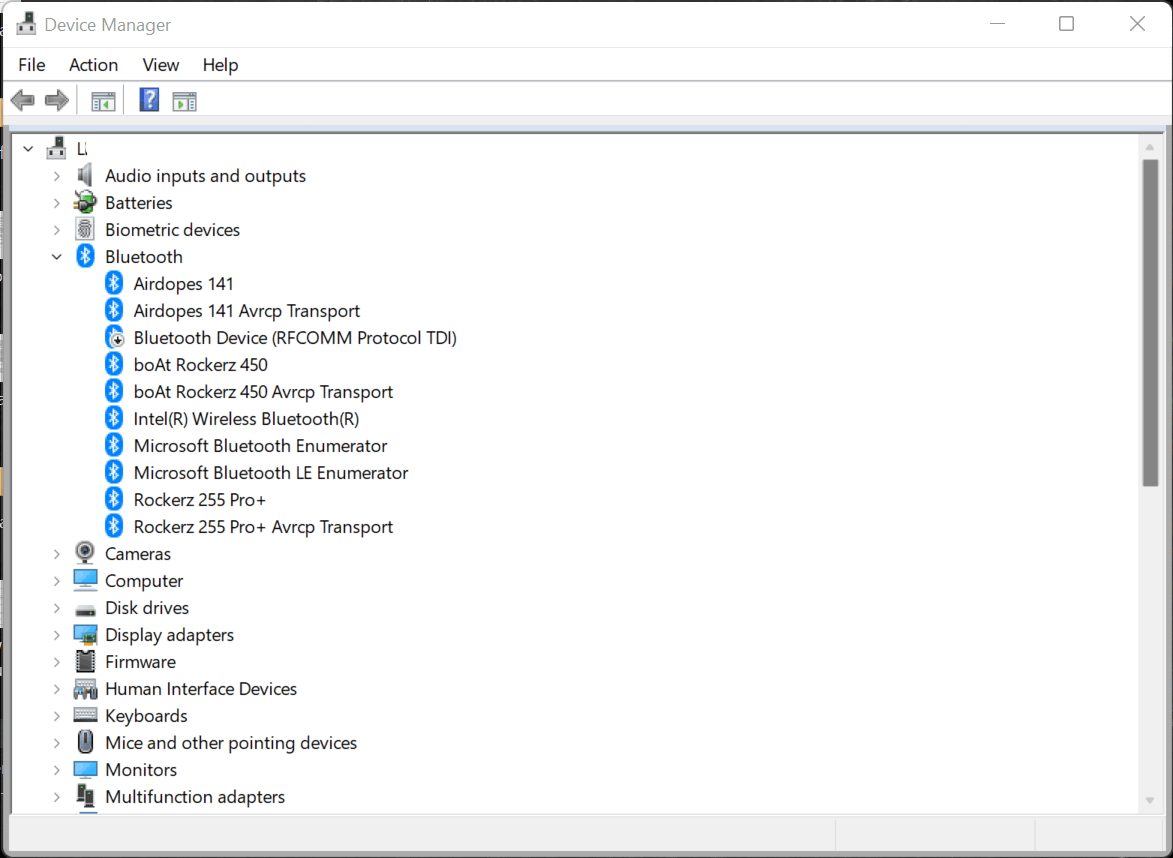Expand the Batteries category

[57, 203]
